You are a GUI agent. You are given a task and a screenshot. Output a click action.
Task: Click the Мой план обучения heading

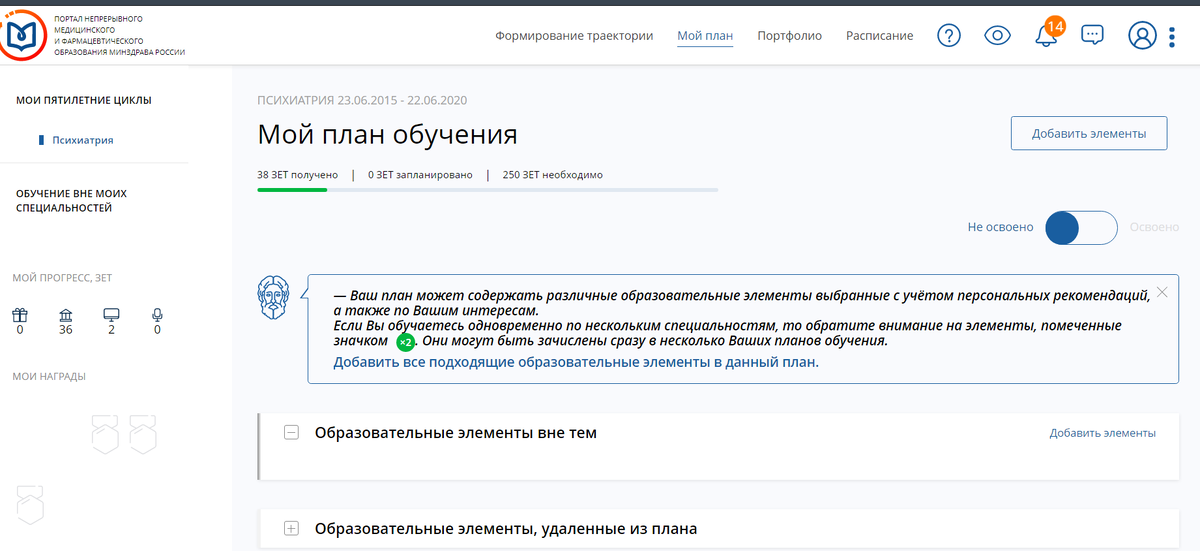(x=387, y=135)
